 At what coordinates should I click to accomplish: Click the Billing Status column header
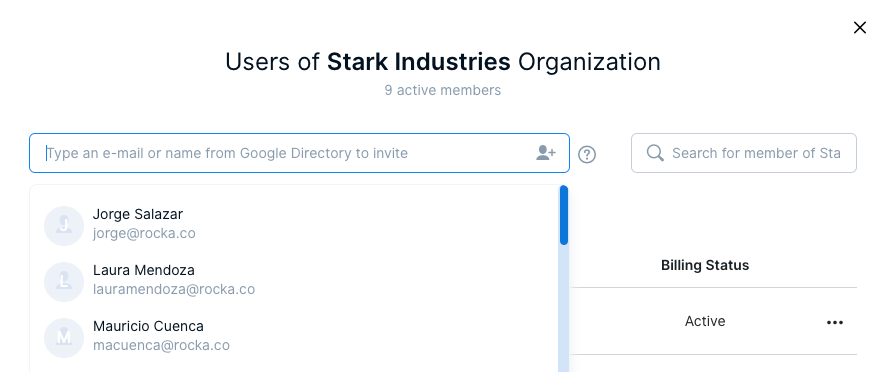tap(705, 265)
